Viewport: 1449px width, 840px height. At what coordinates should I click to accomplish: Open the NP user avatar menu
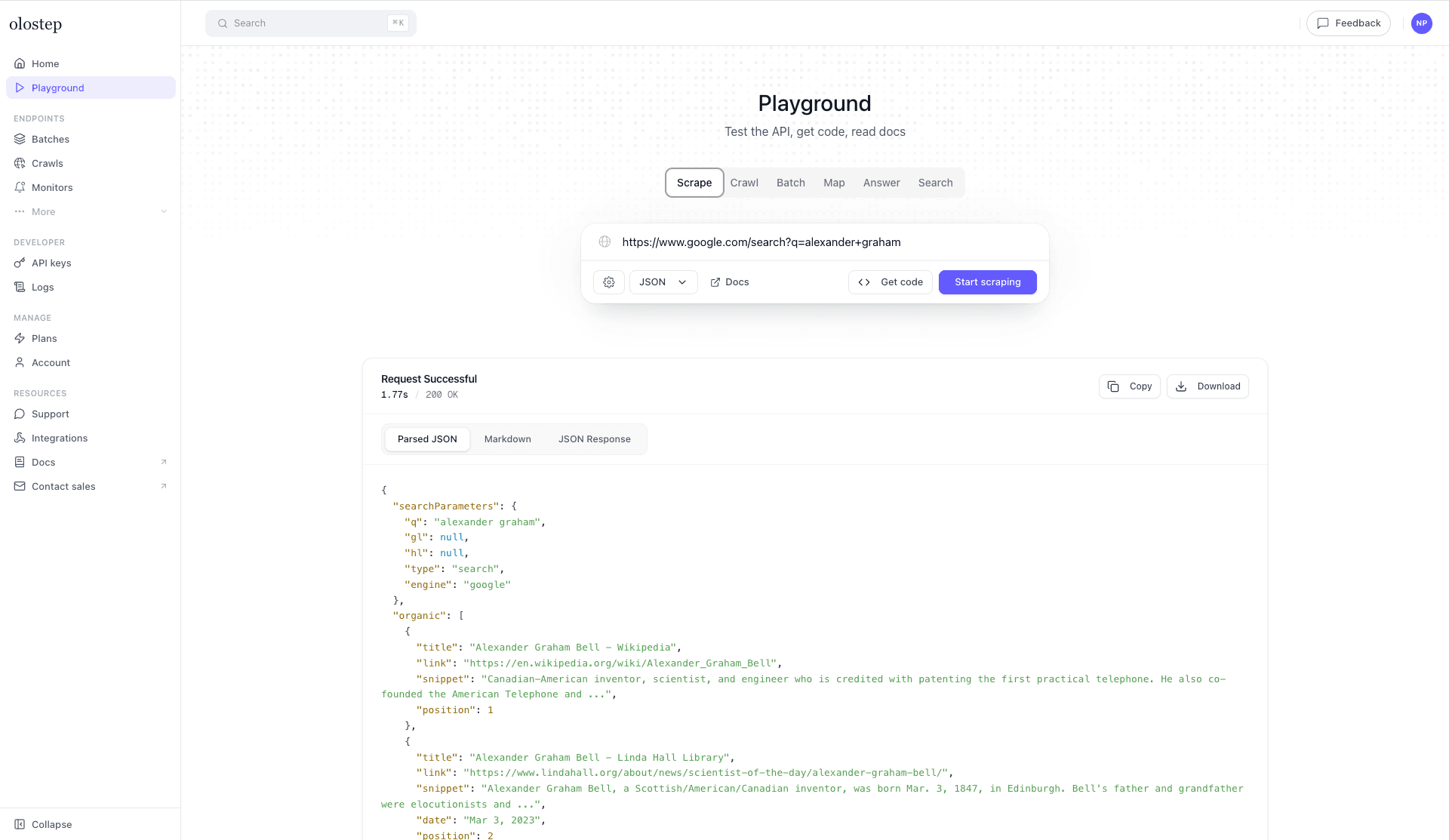[x=1421, y=23]
